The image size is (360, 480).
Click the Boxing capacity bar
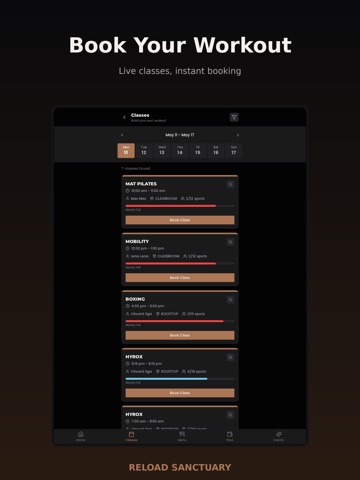tap(180, 321)
